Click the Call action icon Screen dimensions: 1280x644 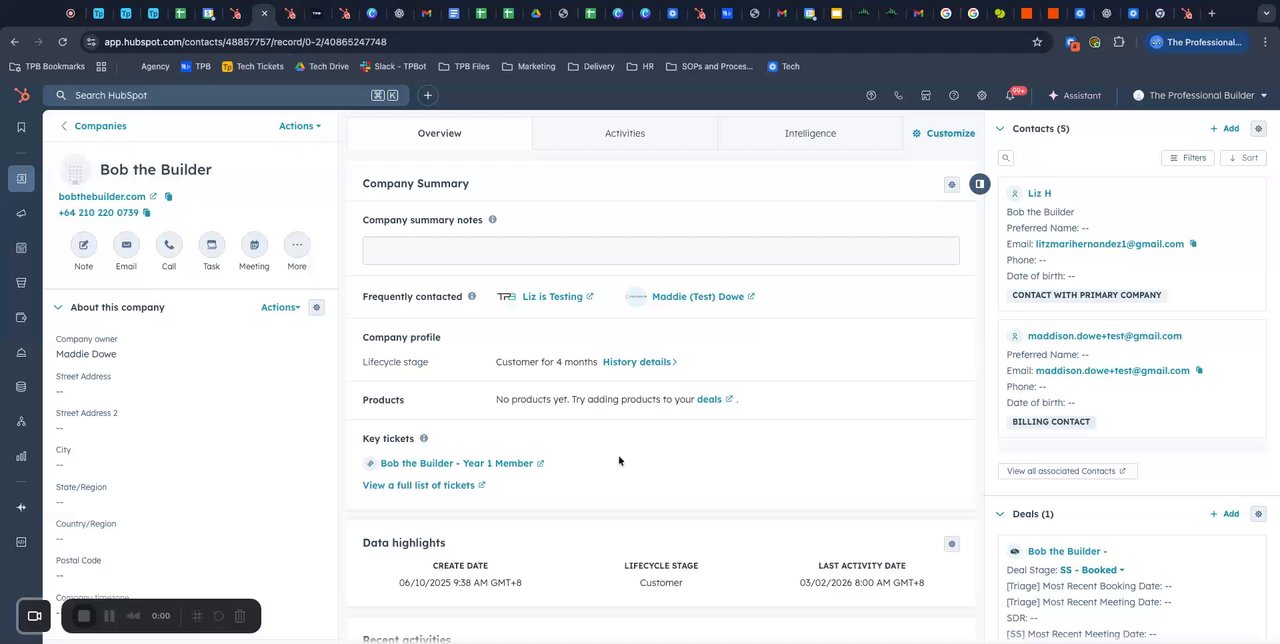click(x=169, y=245)
